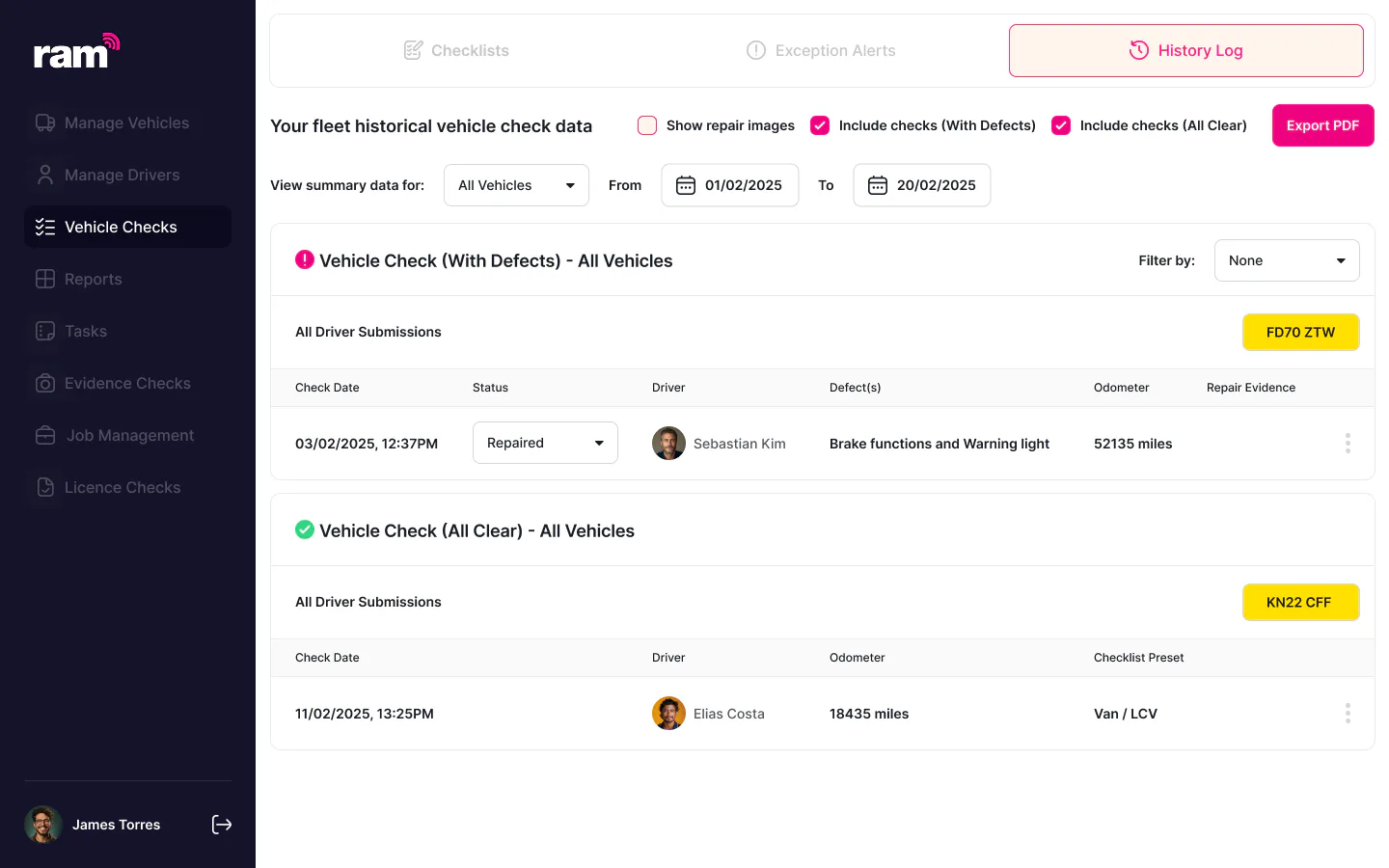Switch to the Exception Alerts tab

(821, 50)
